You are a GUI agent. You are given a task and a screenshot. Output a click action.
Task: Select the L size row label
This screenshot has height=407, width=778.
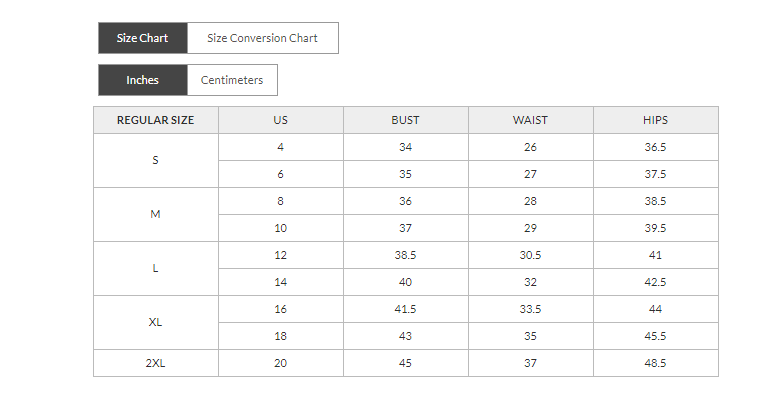[155, 268]
